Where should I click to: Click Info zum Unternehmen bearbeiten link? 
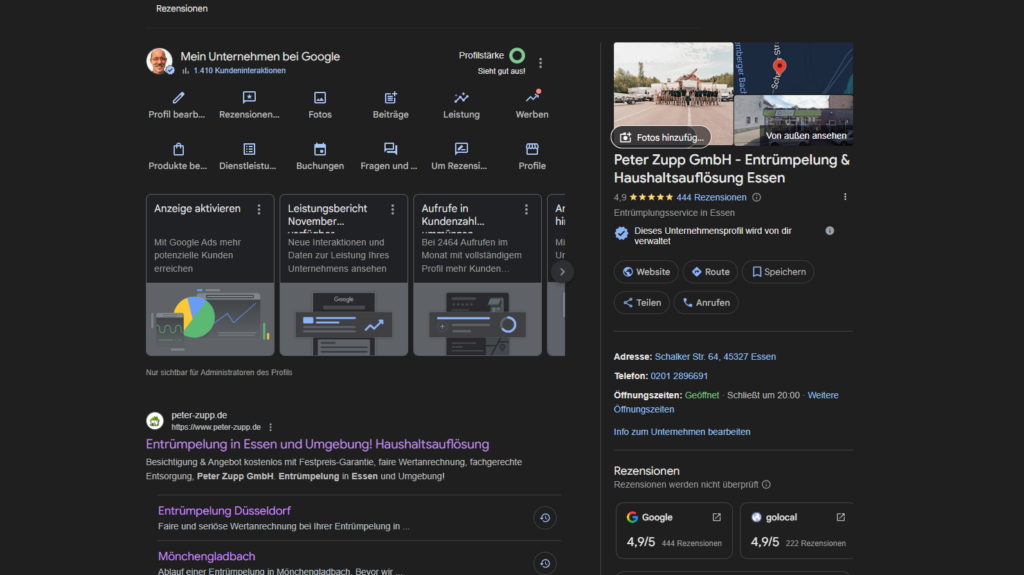682,432
